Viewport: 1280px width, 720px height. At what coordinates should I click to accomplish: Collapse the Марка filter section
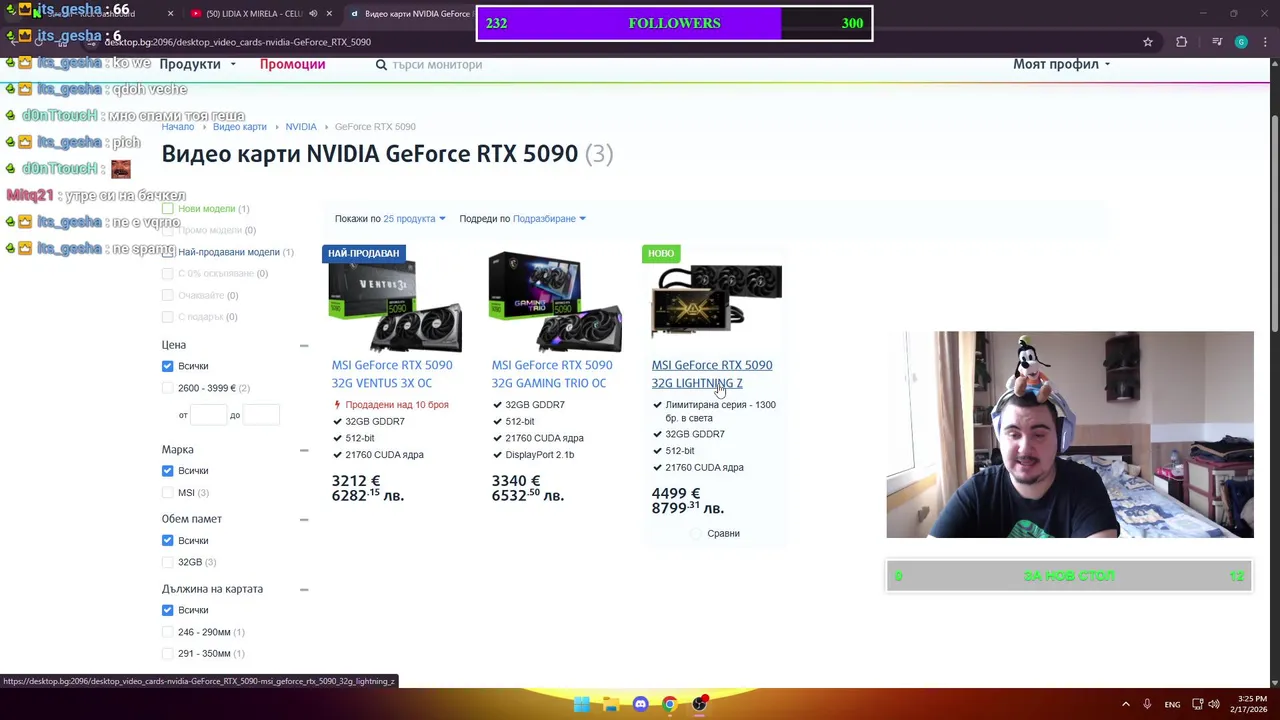click(304, 450)
